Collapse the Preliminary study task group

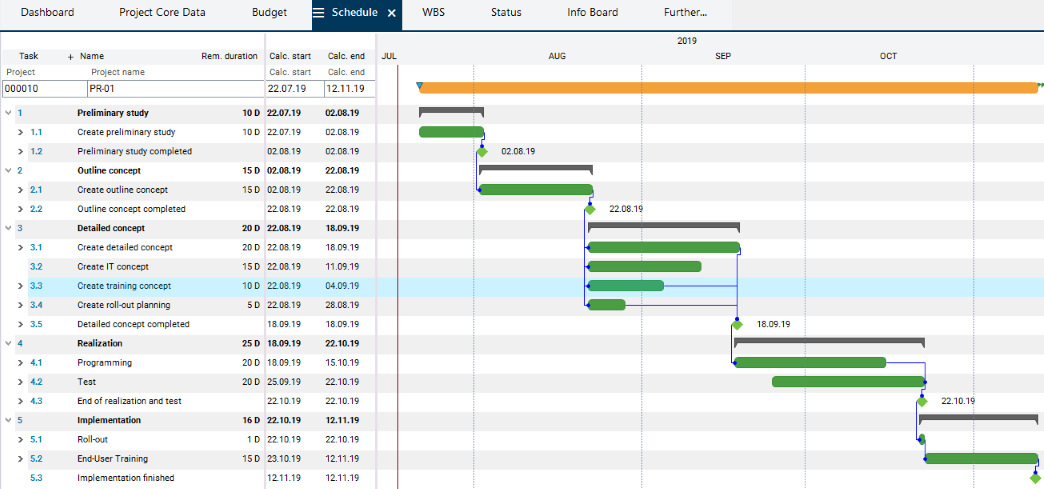[x=8, y=113]
